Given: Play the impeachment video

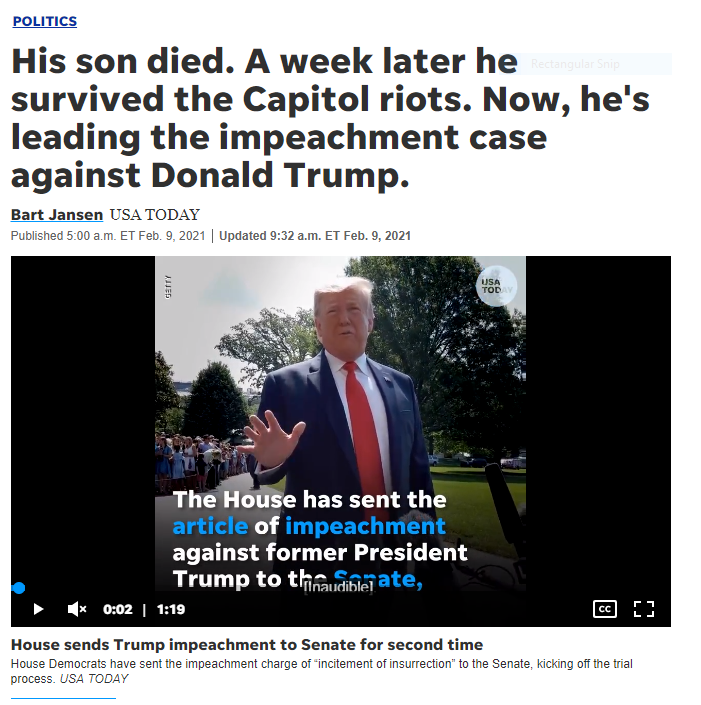Looking at the screenshot, I should (x=38, y=609).
